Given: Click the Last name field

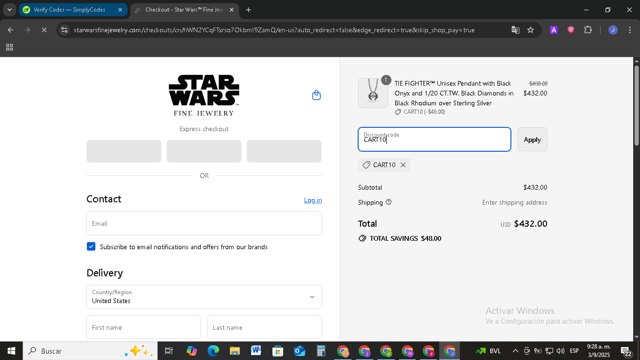Looking at the screenshot, I should [264, 327].
